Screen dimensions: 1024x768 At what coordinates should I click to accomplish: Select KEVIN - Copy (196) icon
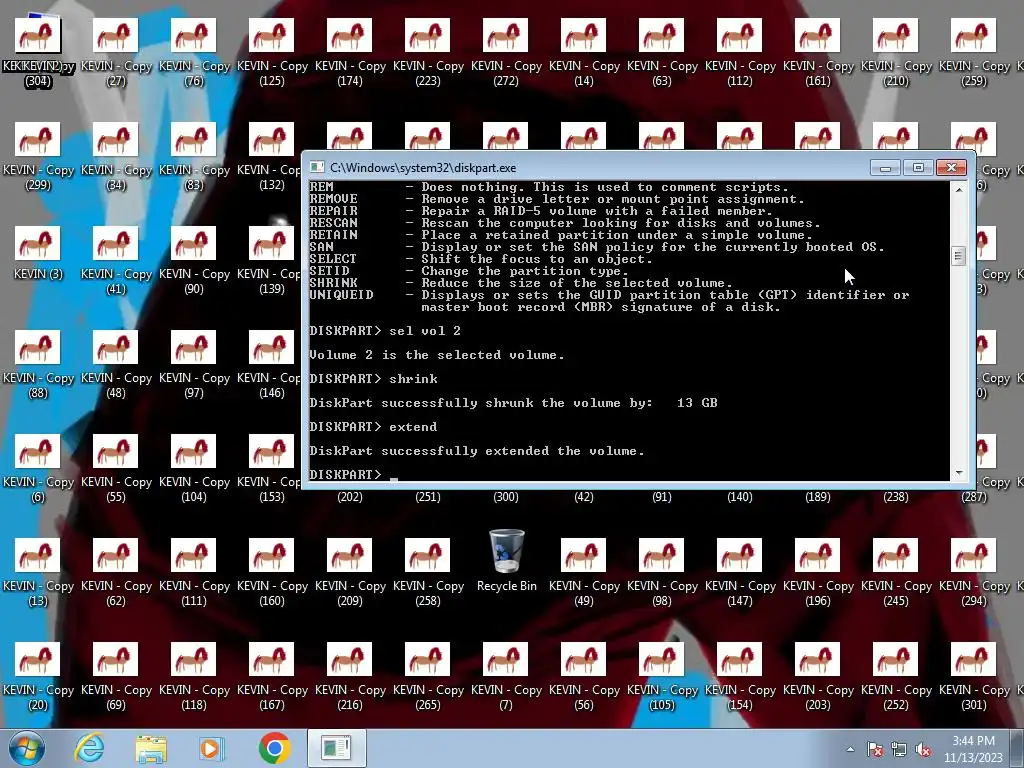818,572
